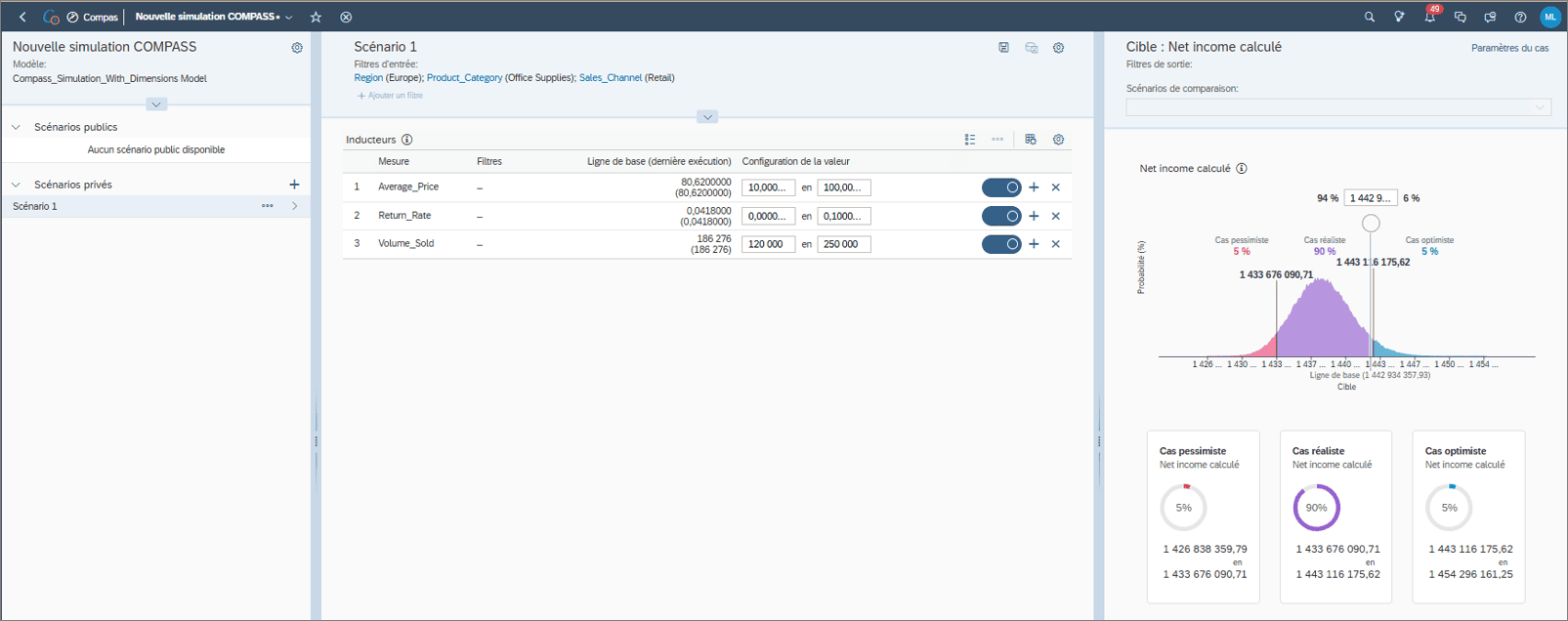
Task: Open Scénario 1 settings gear
Action: point(1058,48)
